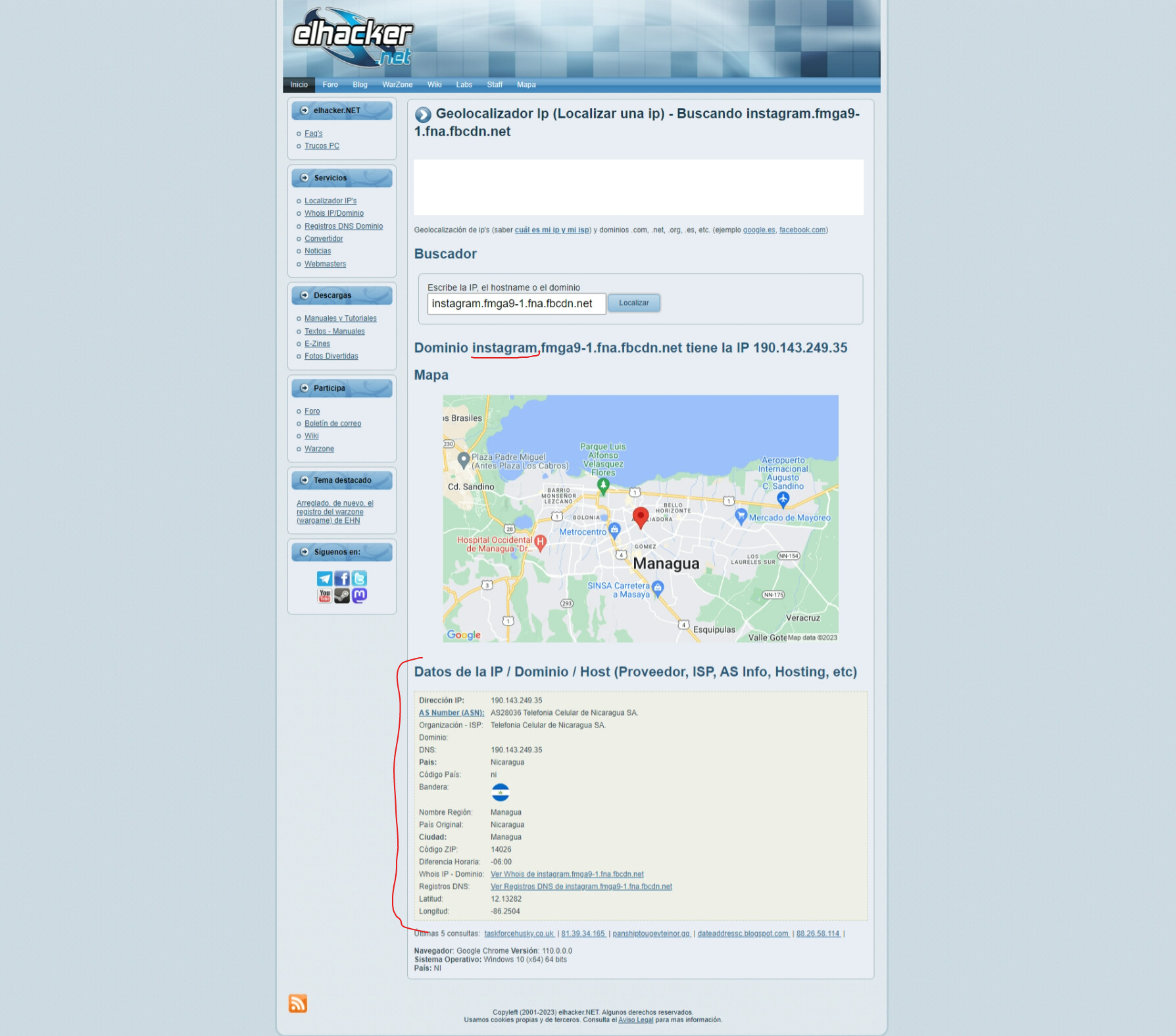This screenshot has height=1036, width=1176.
Task: Open Foro in the top navigation bar
Action: 330,85
